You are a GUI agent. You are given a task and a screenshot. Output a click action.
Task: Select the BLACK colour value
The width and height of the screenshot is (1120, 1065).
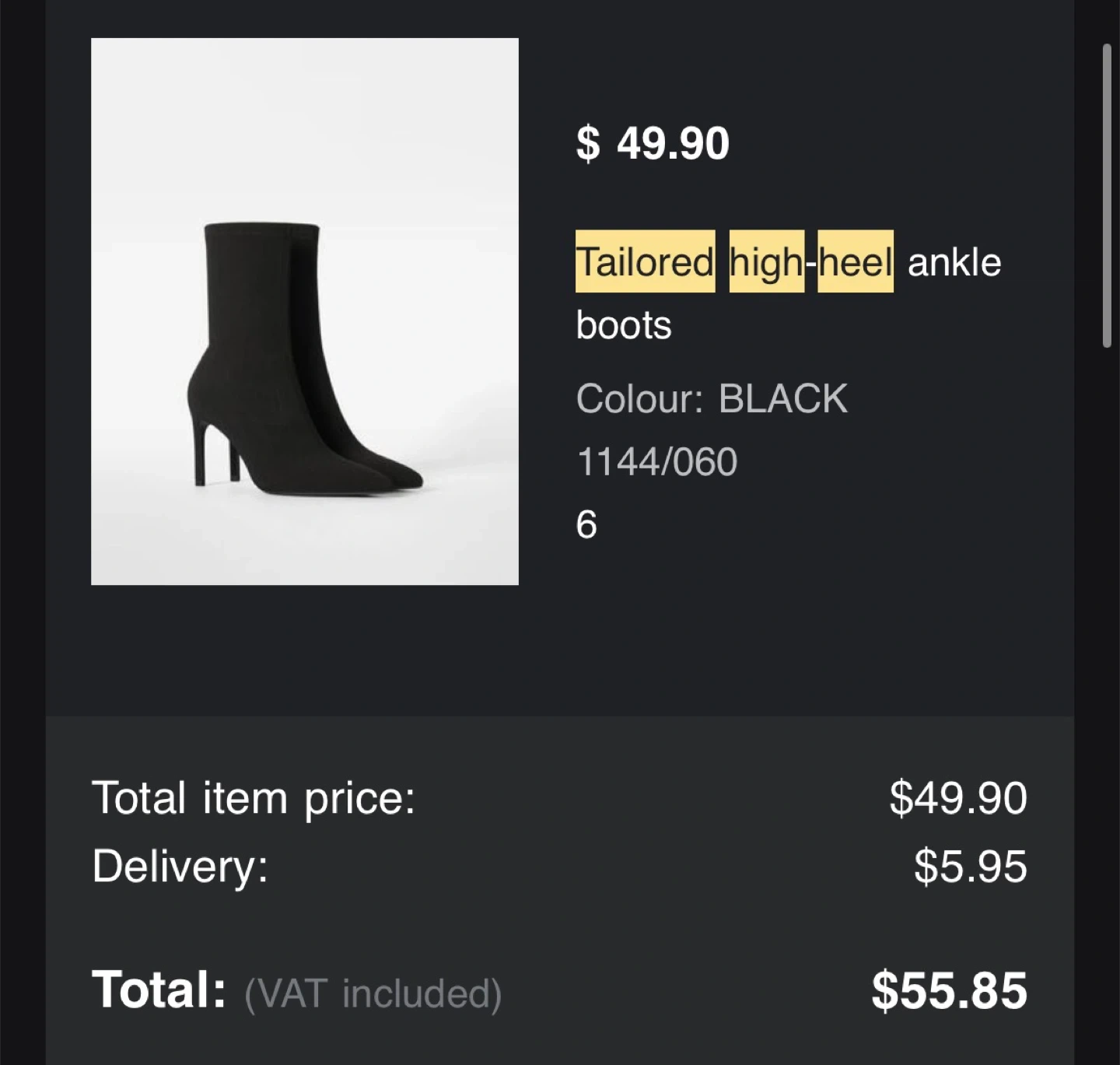[782, 398]
